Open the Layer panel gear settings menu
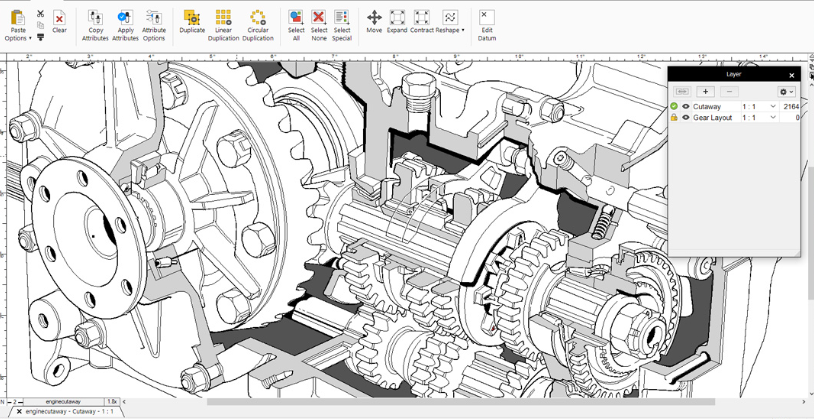The width and height of the screenshot is (814, 419). (x=786, y=91)
